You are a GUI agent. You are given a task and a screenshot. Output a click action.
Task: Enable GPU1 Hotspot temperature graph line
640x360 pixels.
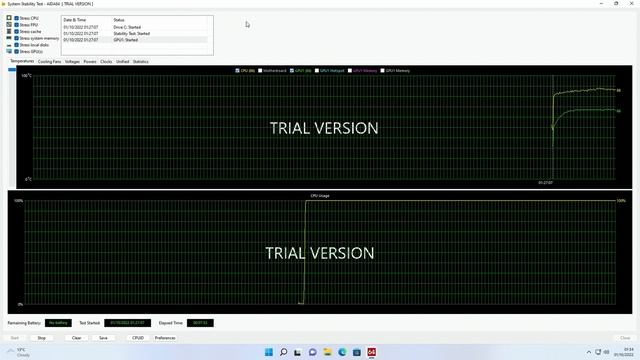(x=317, y=71)
